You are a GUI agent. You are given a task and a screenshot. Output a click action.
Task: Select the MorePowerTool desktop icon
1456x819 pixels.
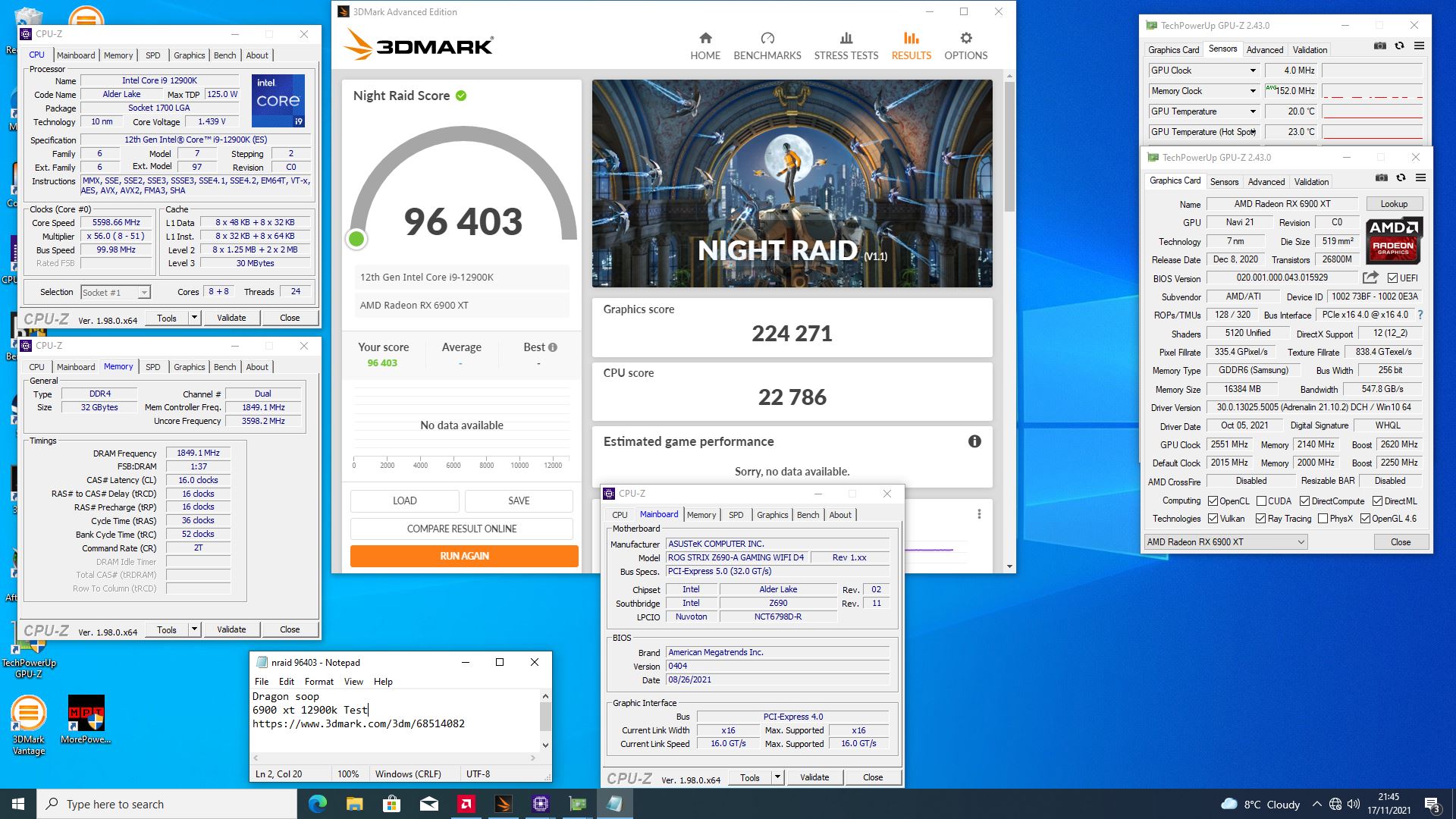pos(86,720)
